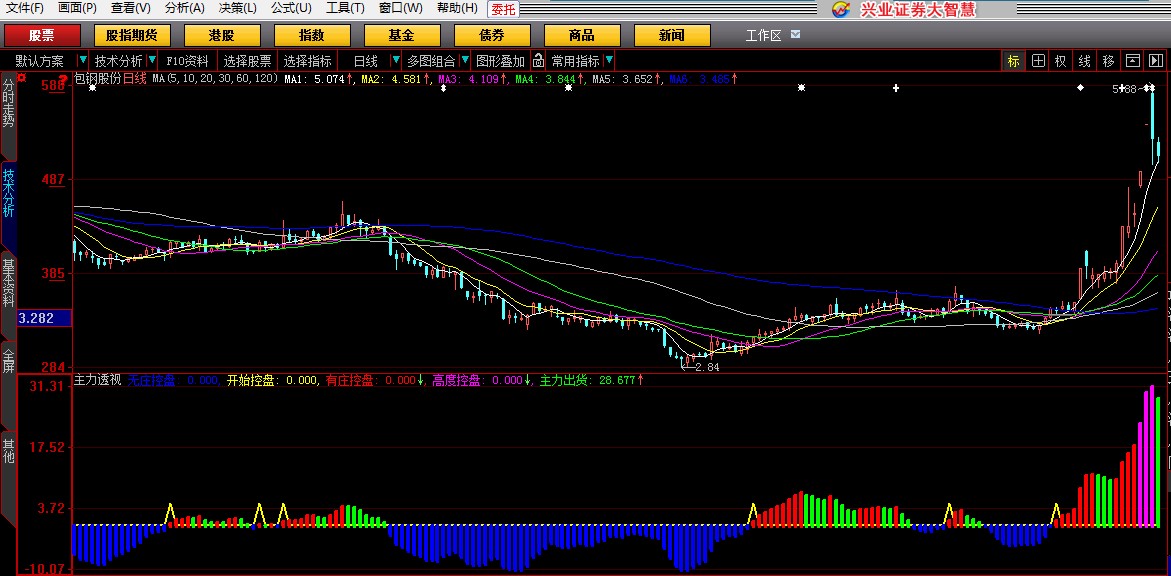
Task: Select the 线 line drawing tool
Action: click(1084, 61)
